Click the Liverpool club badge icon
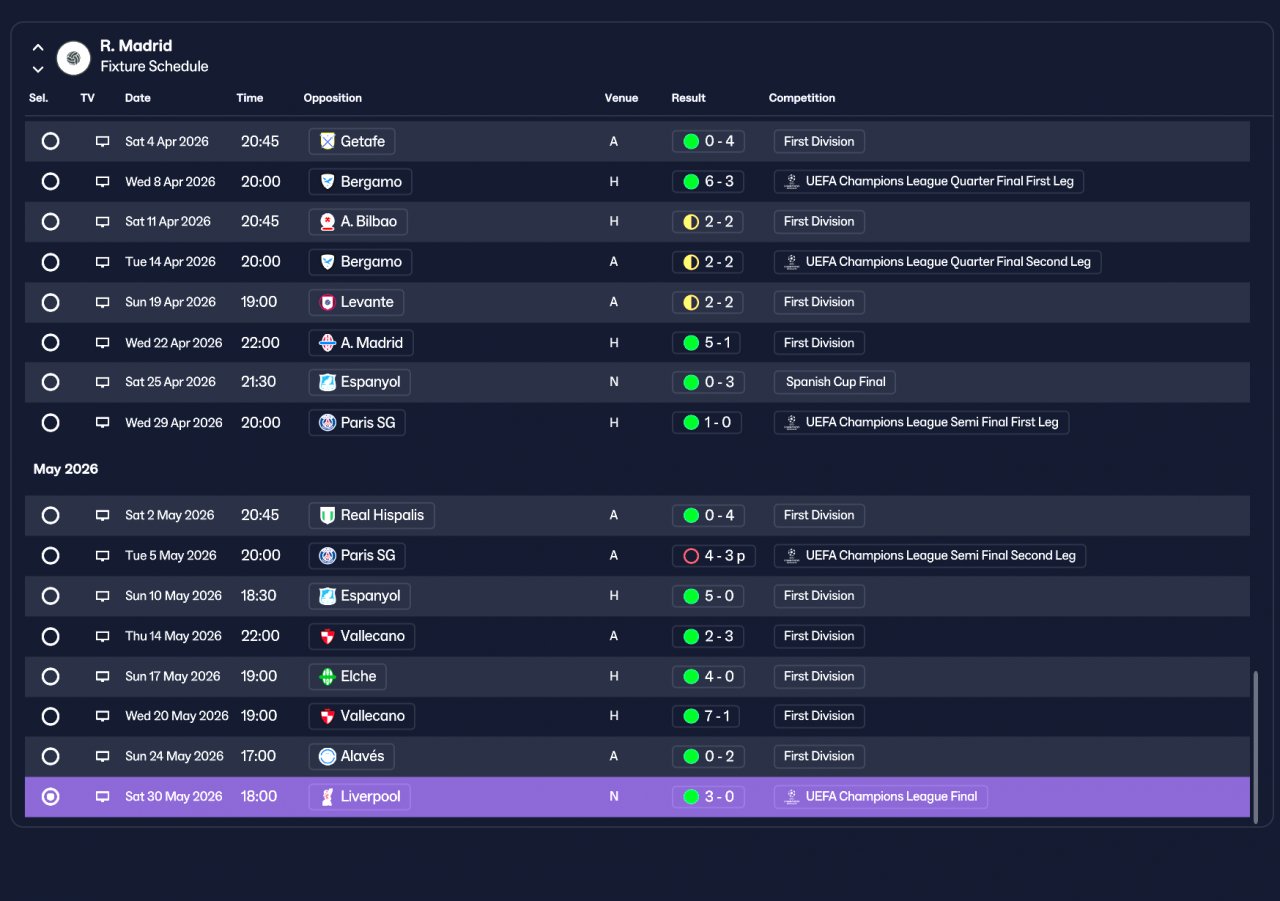Image resolution: width=1280 pixels, height=901 pixels. click(x=327, y=797)
